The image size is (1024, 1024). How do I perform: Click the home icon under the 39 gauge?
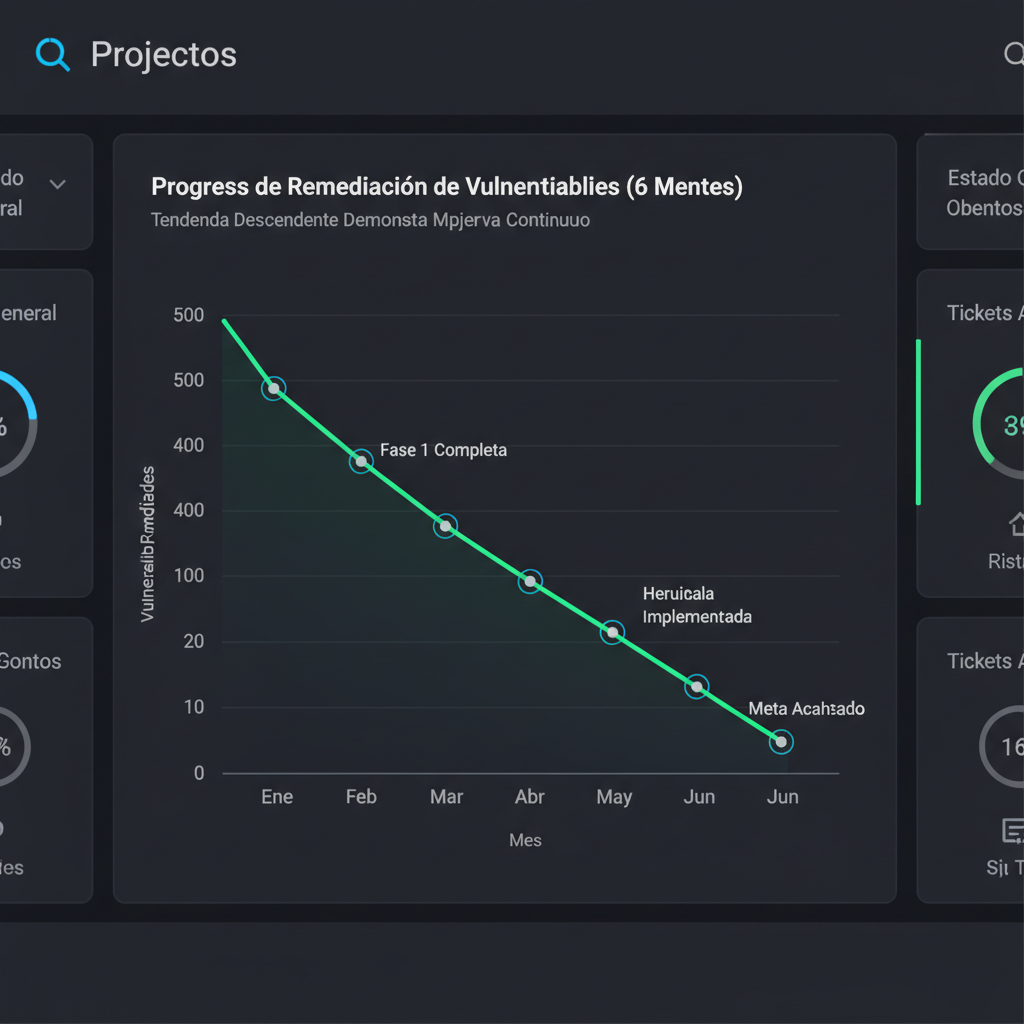pos(1016,523)
